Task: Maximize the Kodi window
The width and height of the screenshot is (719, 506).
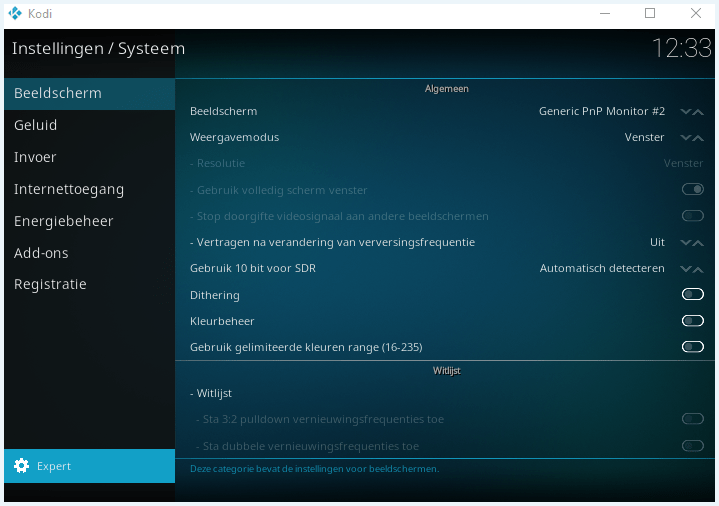Action: pyautogui.click(x=650, y=13)
